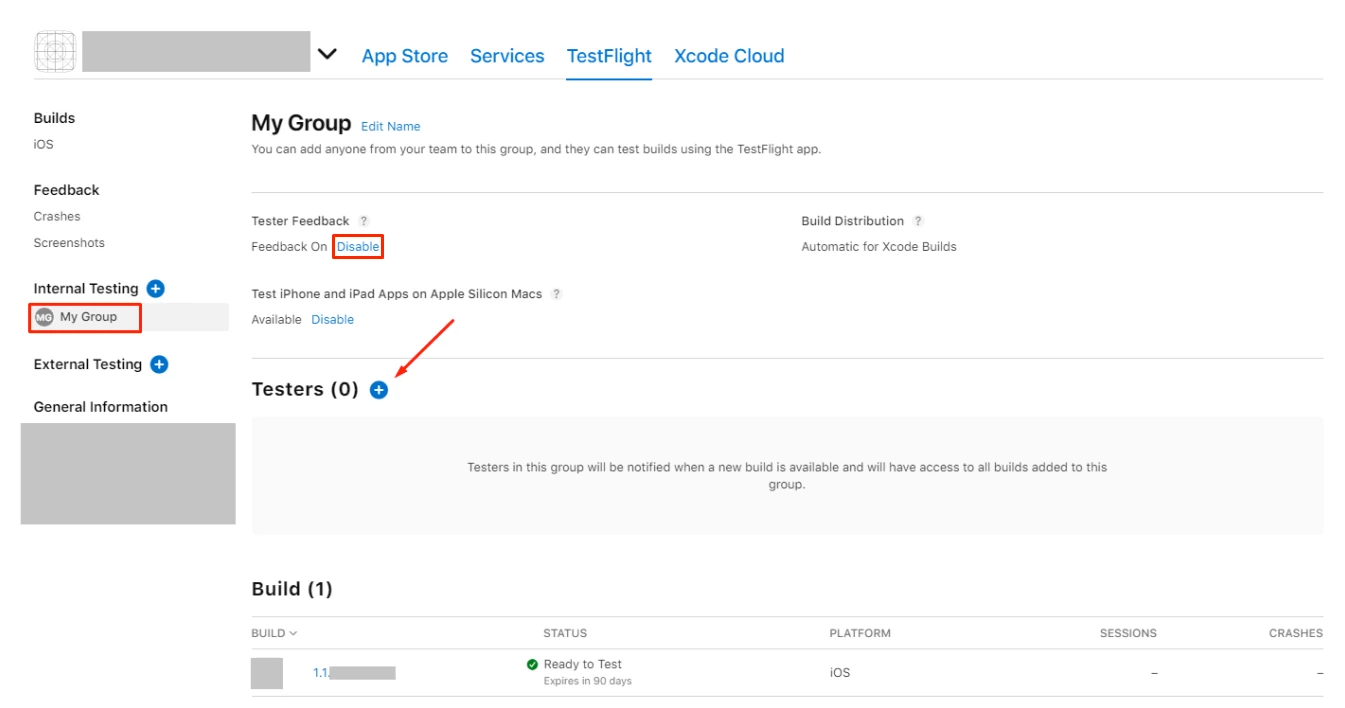Click the Build (1) heading

pyautogui.click(x=292, y=589)
